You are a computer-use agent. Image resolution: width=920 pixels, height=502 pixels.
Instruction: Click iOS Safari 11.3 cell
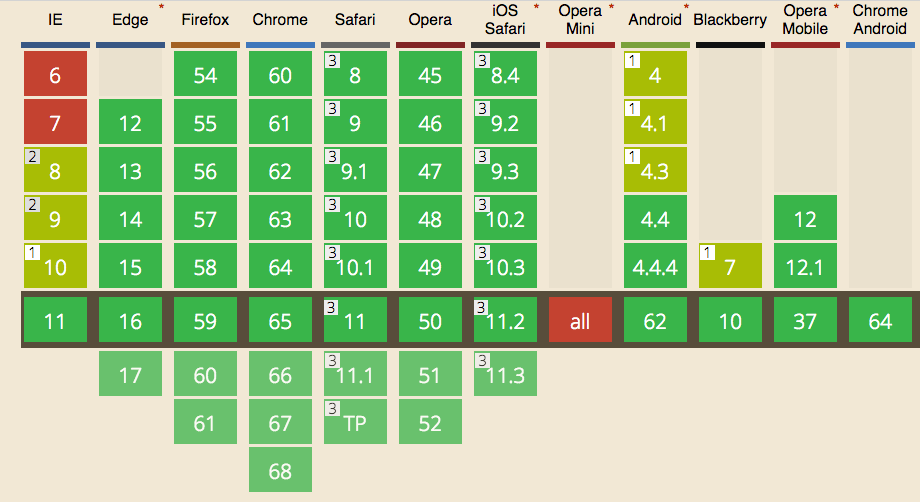tap(505, 375)
